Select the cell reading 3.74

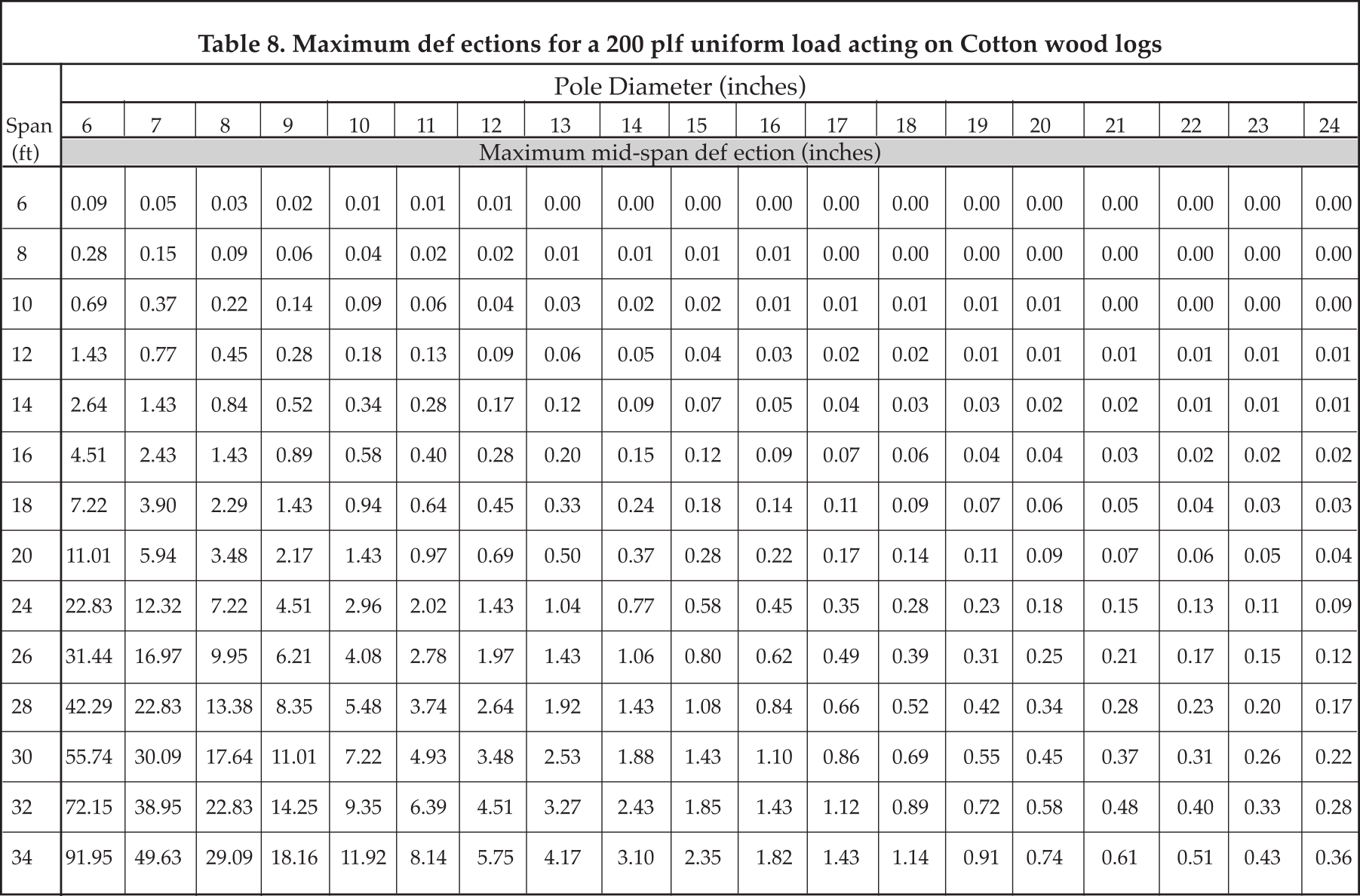point(428,707)
